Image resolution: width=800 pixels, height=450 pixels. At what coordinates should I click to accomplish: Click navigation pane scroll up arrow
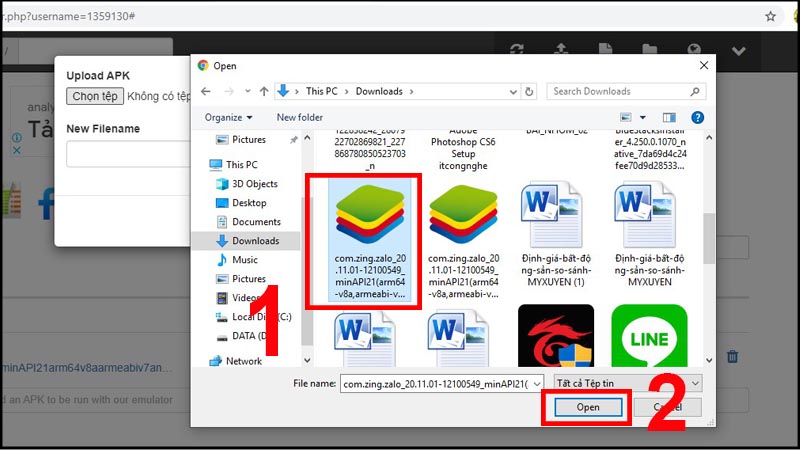pyautogui.click(x=307, y=138)
